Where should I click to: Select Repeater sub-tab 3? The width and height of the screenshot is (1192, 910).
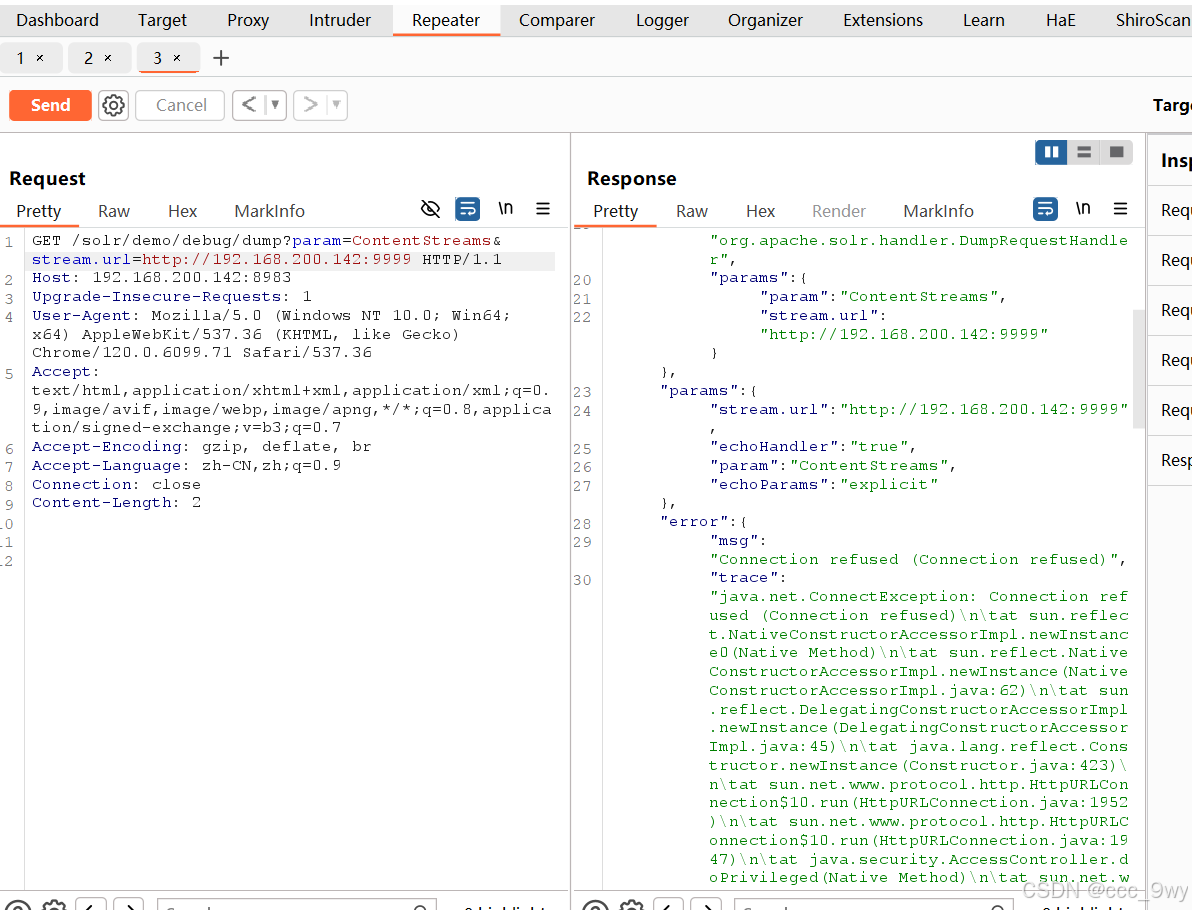point(157,58)
